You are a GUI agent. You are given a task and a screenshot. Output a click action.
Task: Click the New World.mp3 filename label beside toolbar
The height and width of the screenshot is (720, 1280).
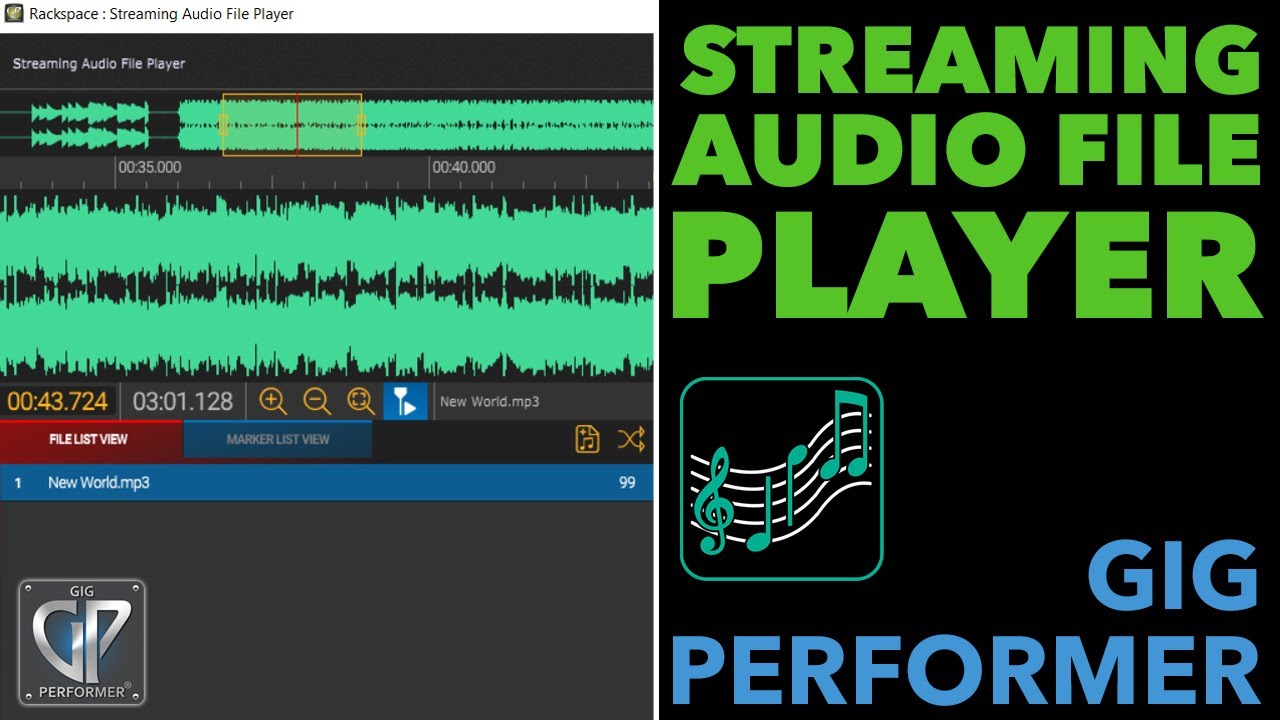[490, 401]
